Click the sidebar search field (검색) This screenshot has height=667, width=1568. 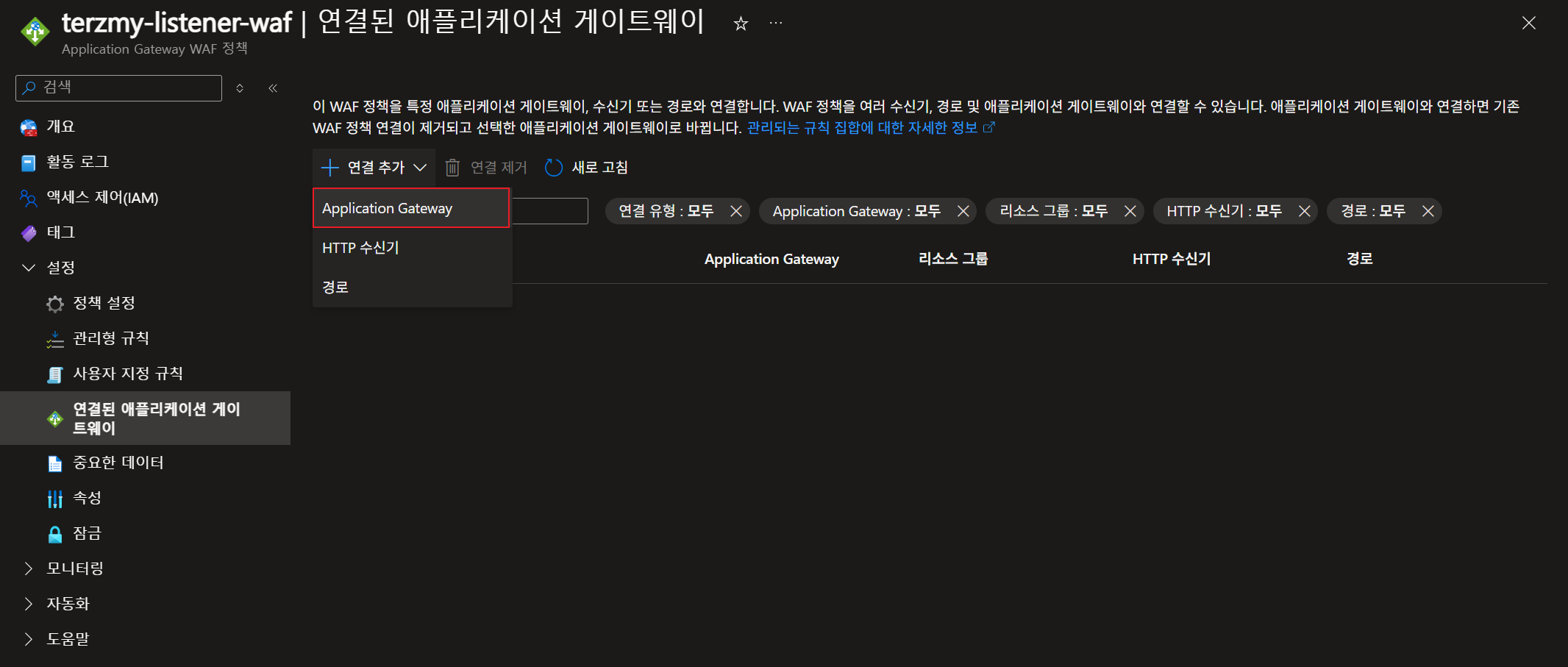pyautogui.click(x=118, y=88)
